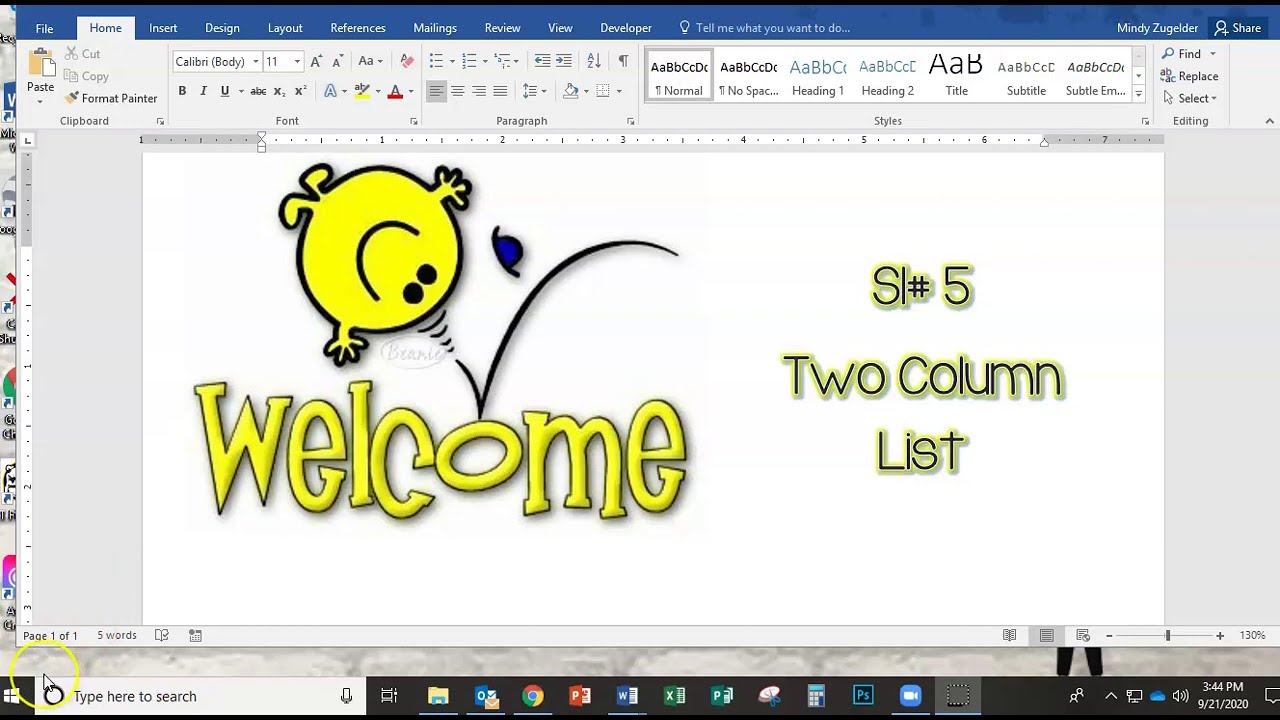This screenshot has height=720, width=1280.
Task: Switch to the Layout tab
Action: tap(285, 28)
